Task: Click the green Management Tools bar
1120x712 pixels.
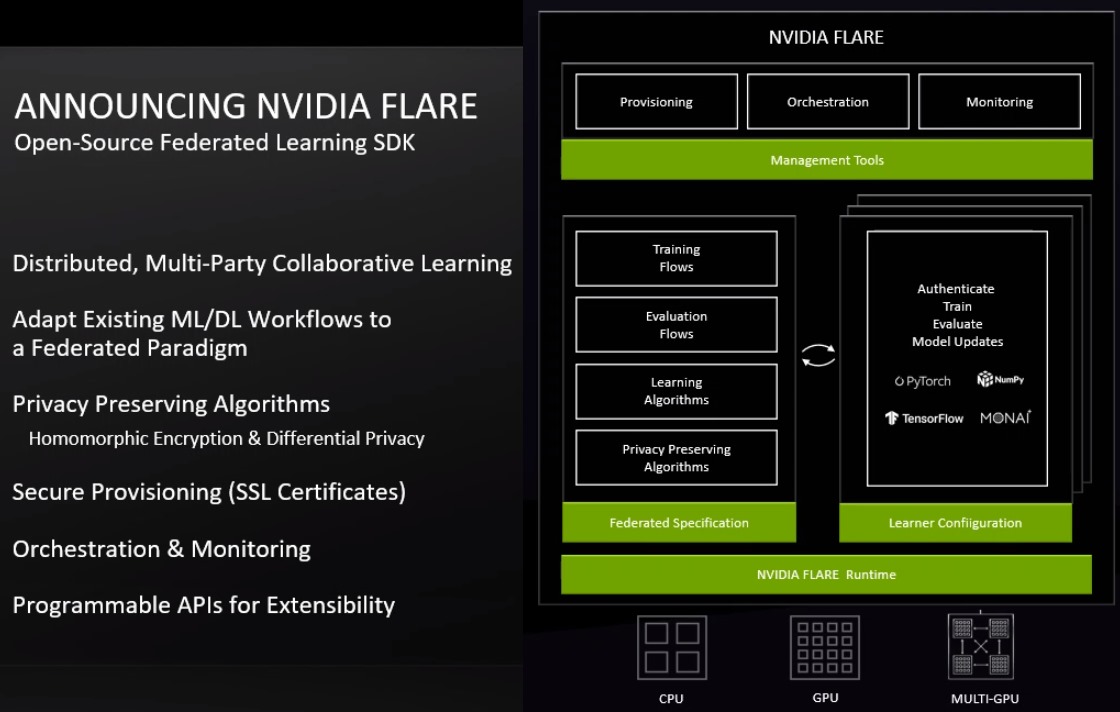Action: coord(826,160)
